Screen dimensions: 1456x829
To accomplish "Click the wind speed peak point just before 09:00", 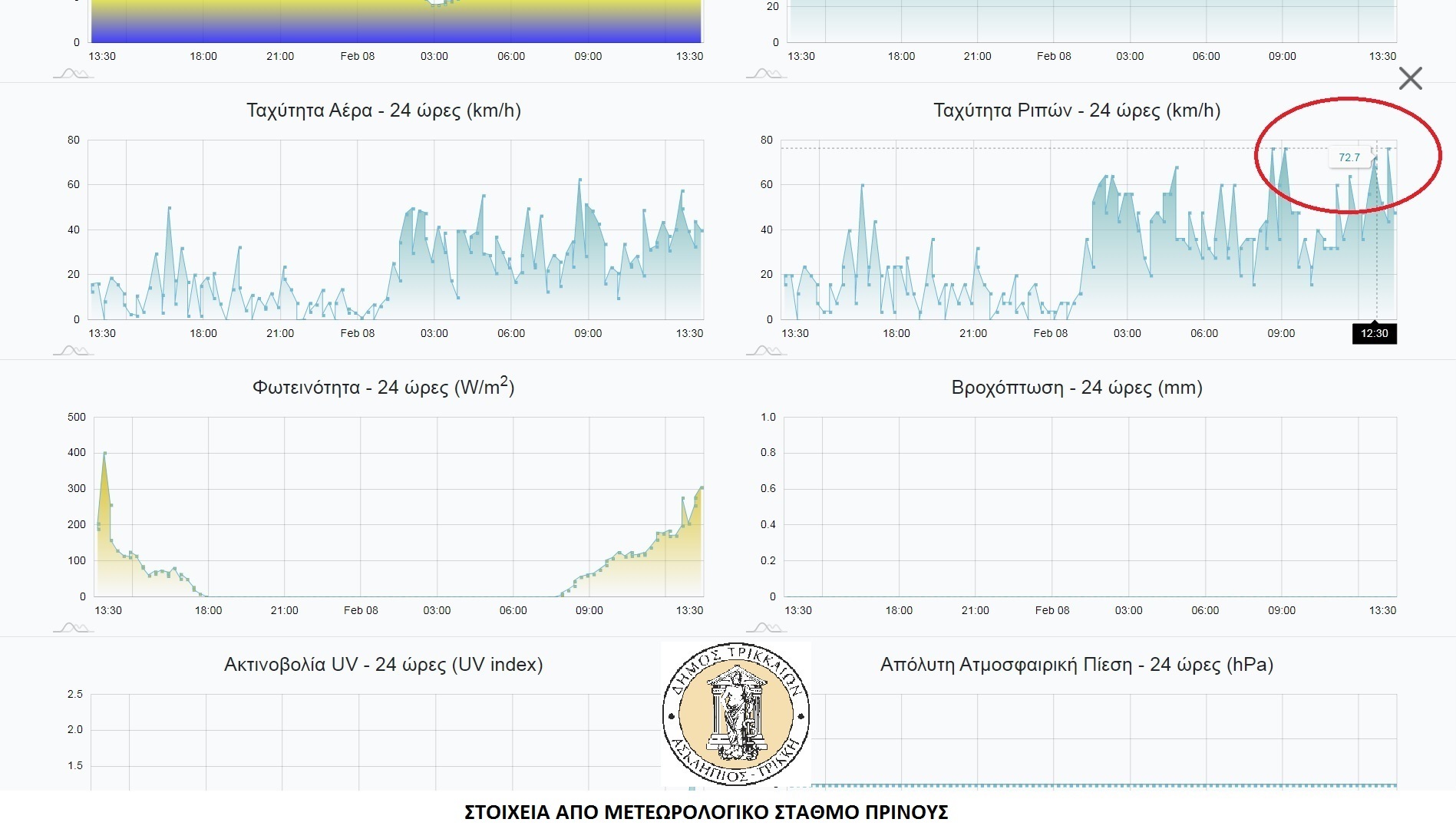I will (580, 180).
